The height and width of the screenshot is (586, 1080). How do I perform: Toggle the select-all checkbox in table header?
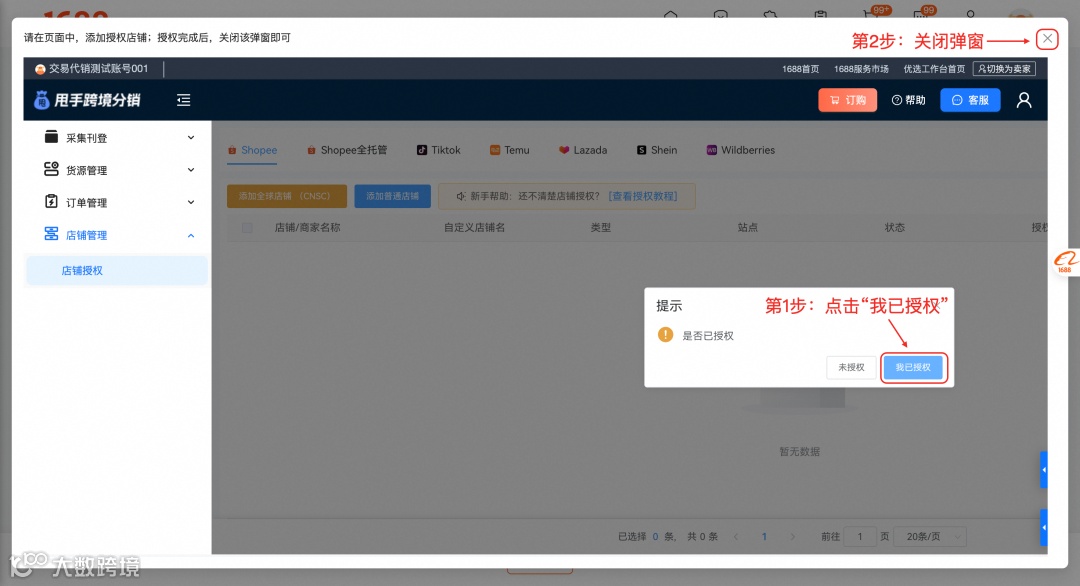(247, 228)
